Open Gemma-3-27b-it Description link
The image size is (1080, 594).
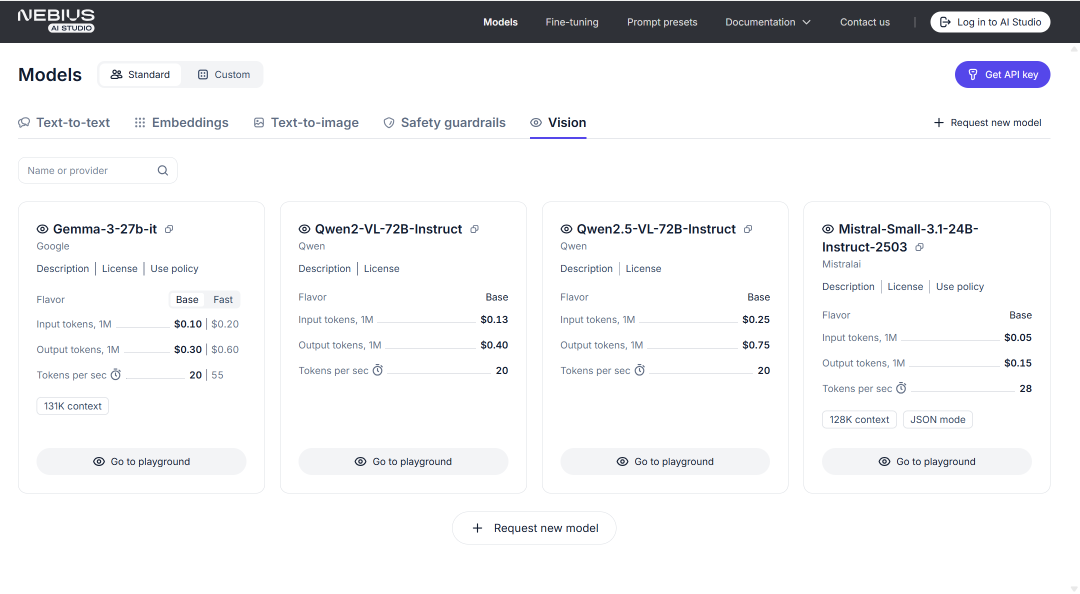(63, 269)
